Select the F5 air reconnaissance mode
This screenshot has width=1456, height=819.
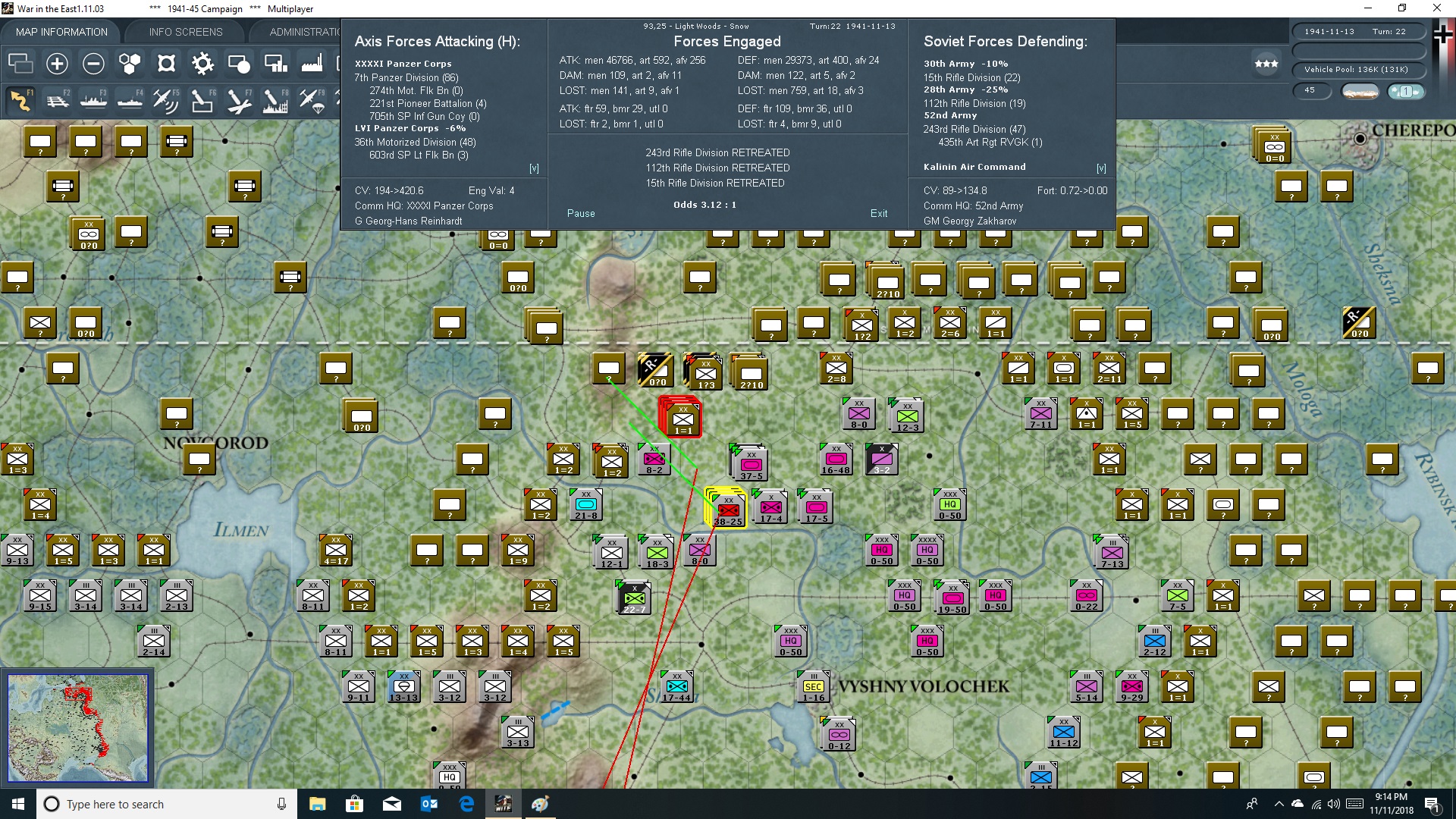166,101
